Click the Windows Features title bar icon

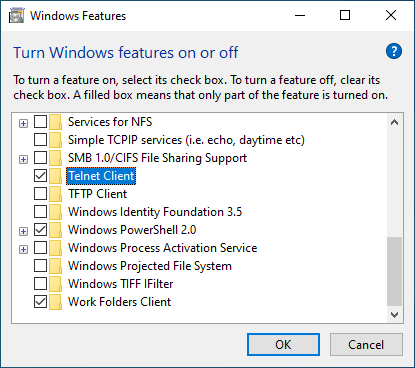coord(16,16)
